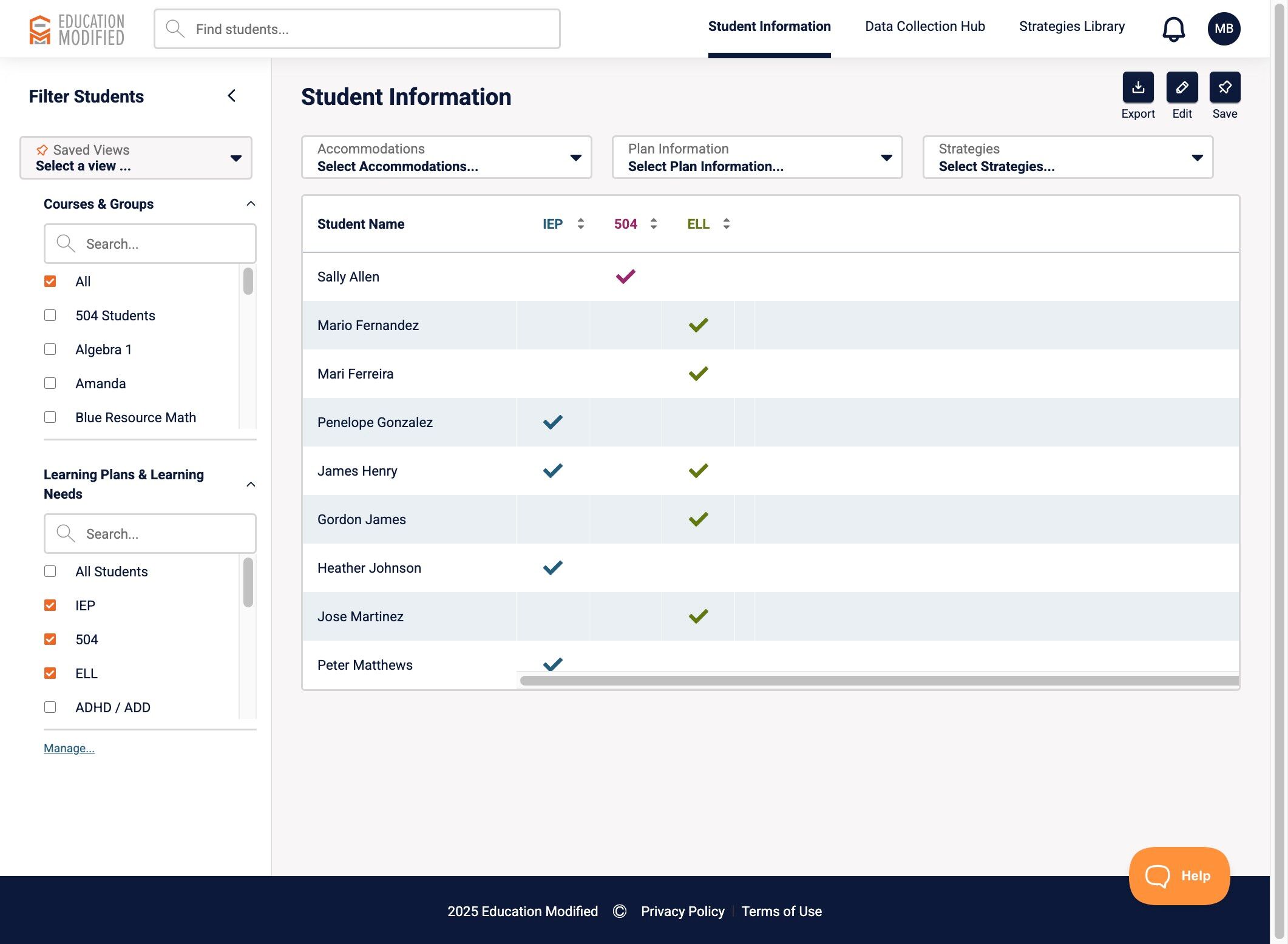Switch to Data Collection Hub tab
The width and height of the screenshot is (1288, 944).
click(924, 27)
